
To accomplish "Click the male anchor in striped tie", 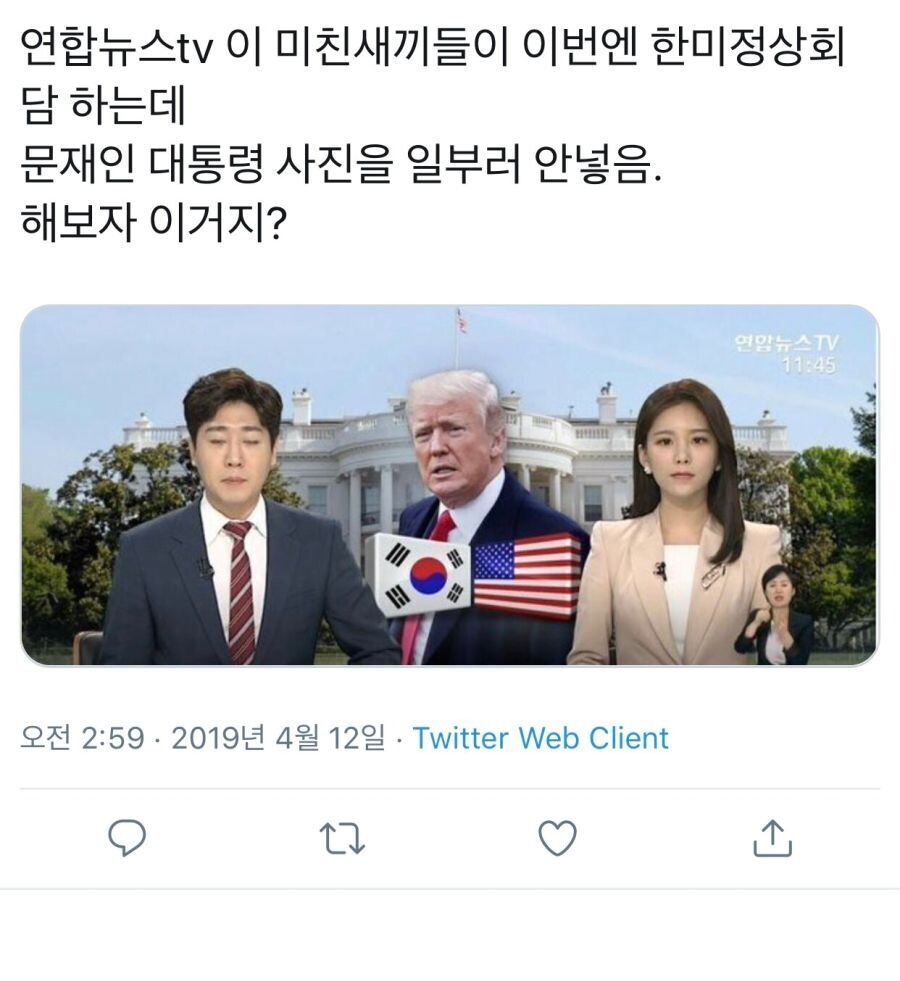I will click(238, 520).
